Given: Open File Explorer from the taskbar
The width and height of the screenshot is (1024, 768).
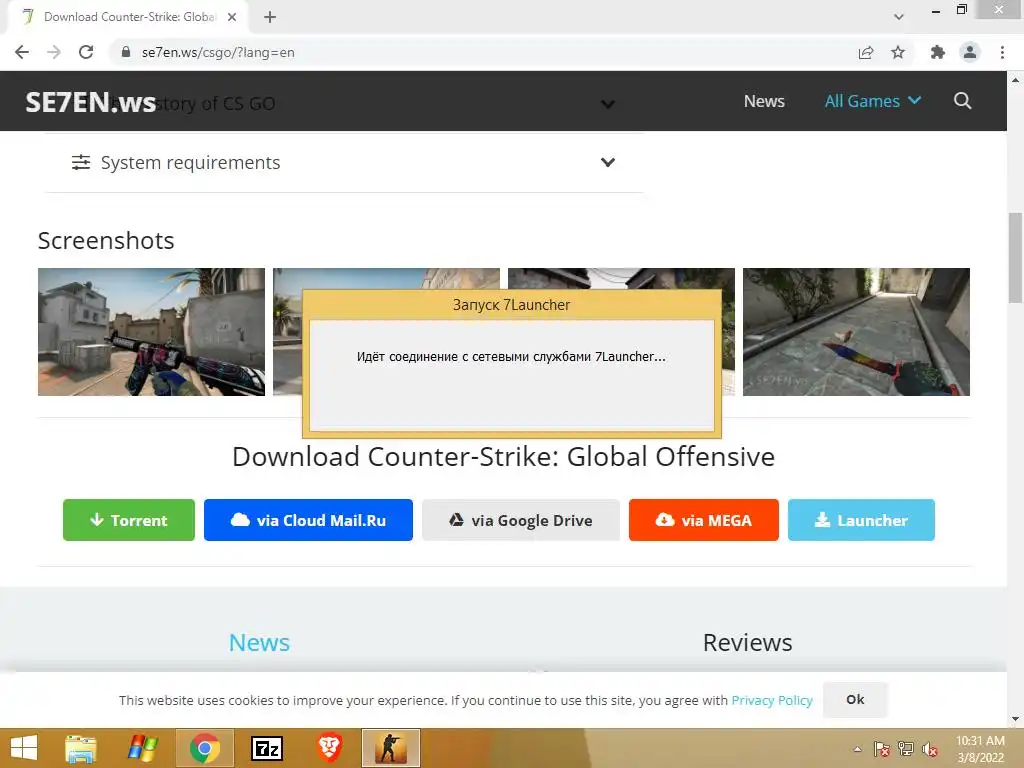Looking at the screenshot, I should (81, 748).
